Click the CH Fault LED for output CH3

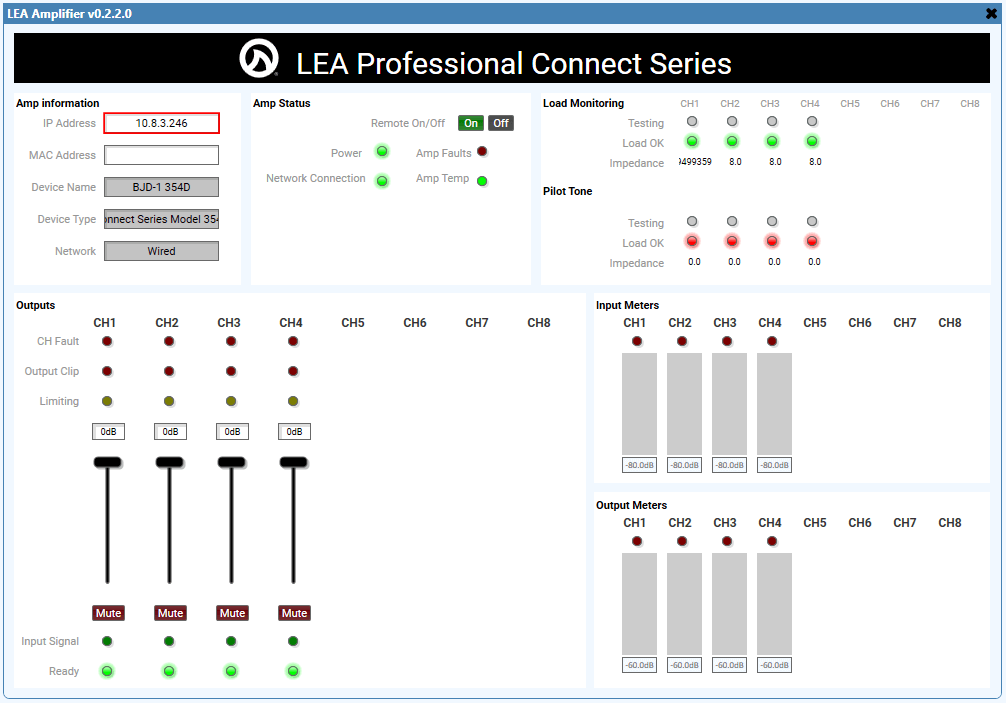point(231,341)
